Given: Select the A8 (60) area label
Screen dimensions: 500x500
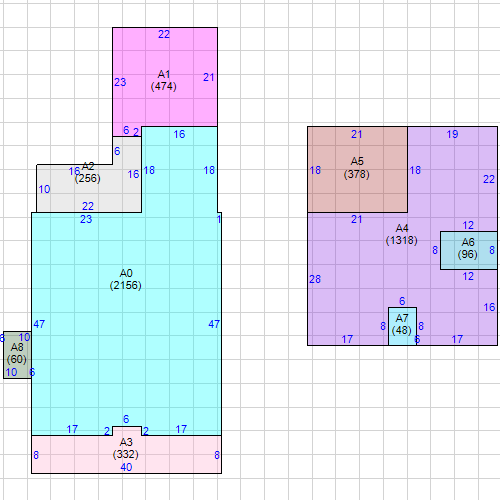Looking at the screenshot, I should [x=17, y=353].
